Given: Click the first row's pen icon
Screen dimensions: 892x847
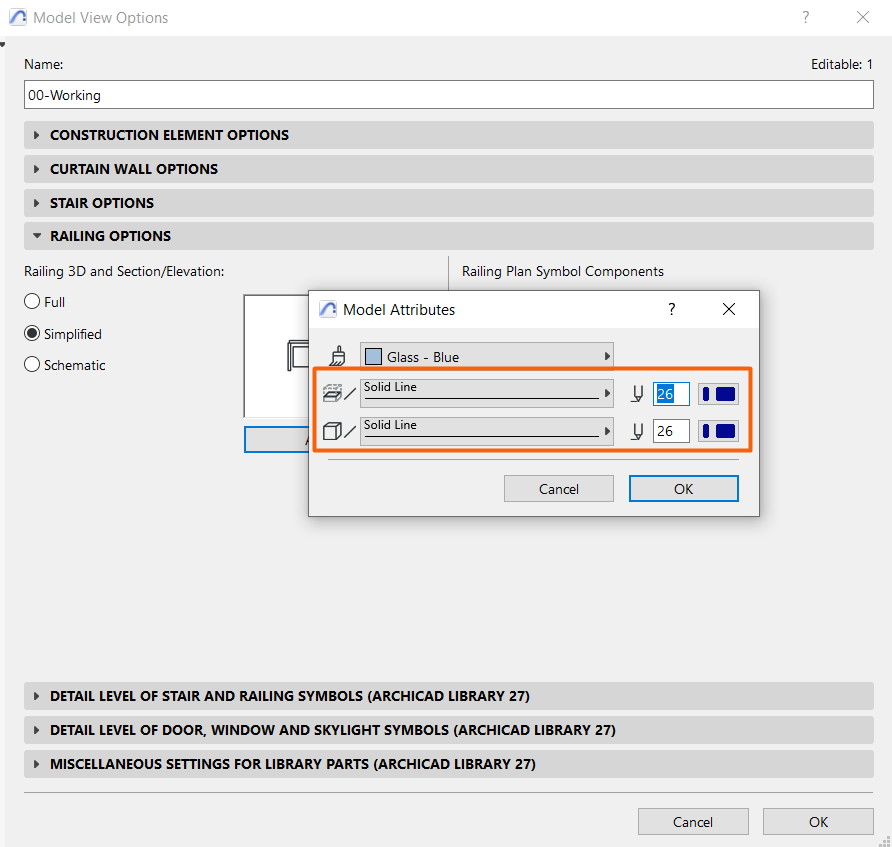Looking at the screenshot, I should [636, 394].
